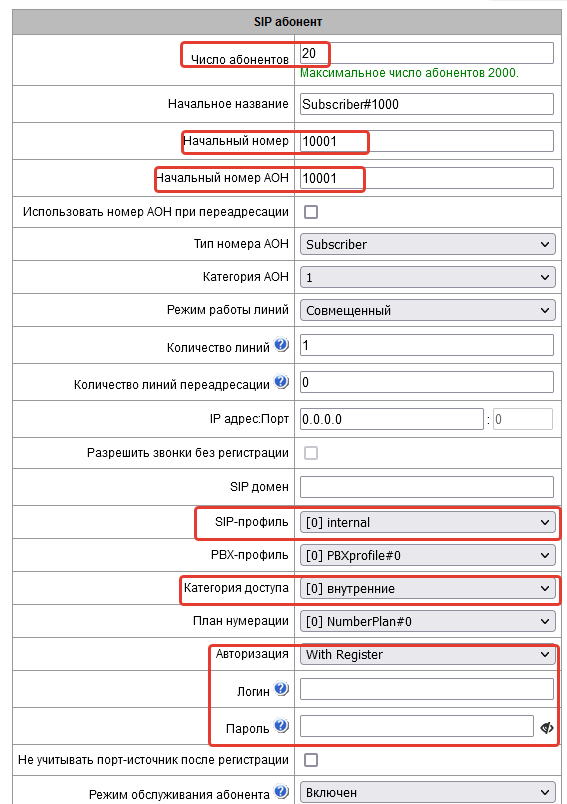Open the Категория доступа dropdown
The image size is (567, 804).
[x=427, y=588]
